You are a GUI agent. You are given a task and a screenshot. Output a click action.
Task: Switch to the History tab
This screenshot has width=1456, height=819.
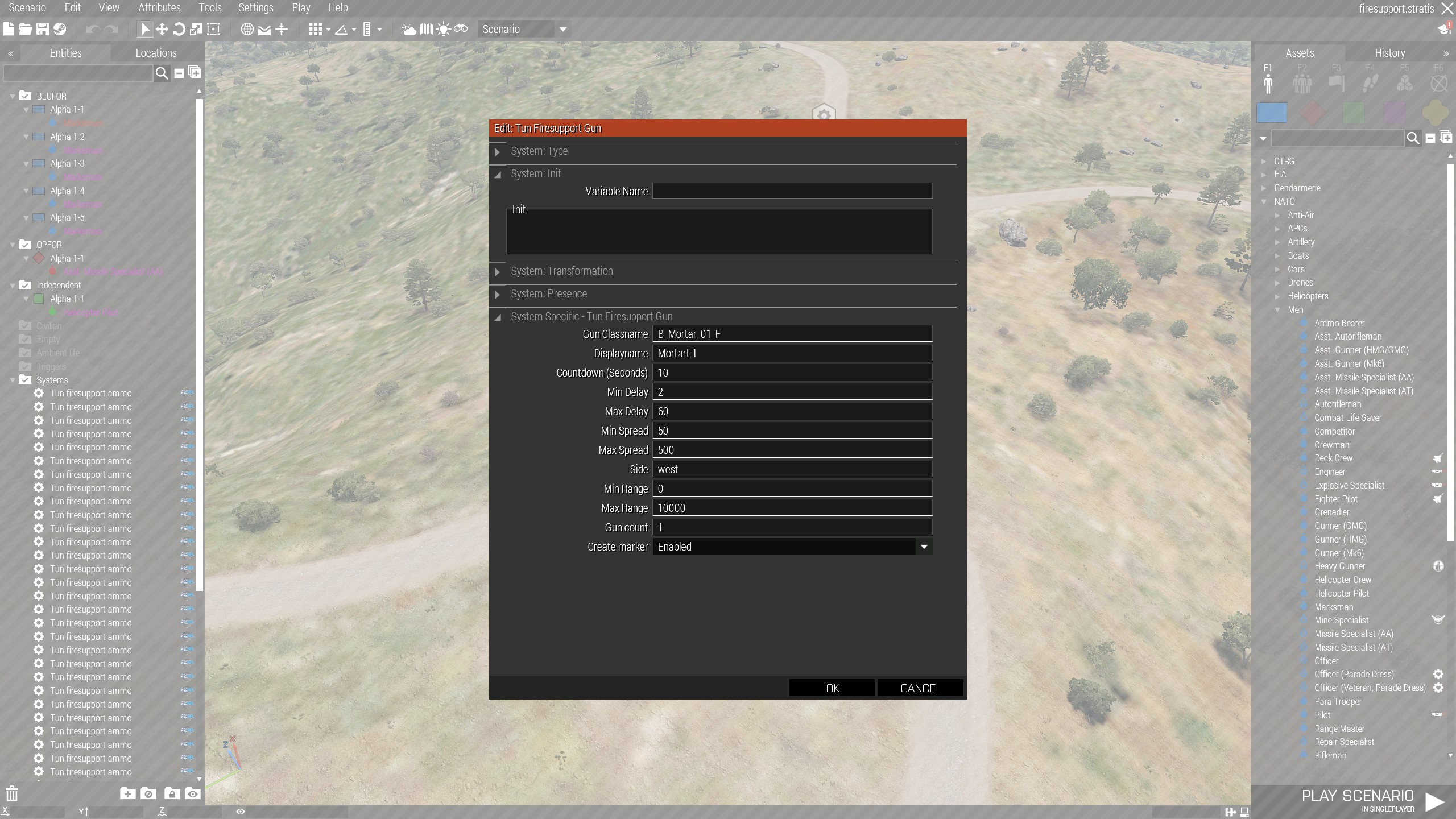coord(1389,53)
